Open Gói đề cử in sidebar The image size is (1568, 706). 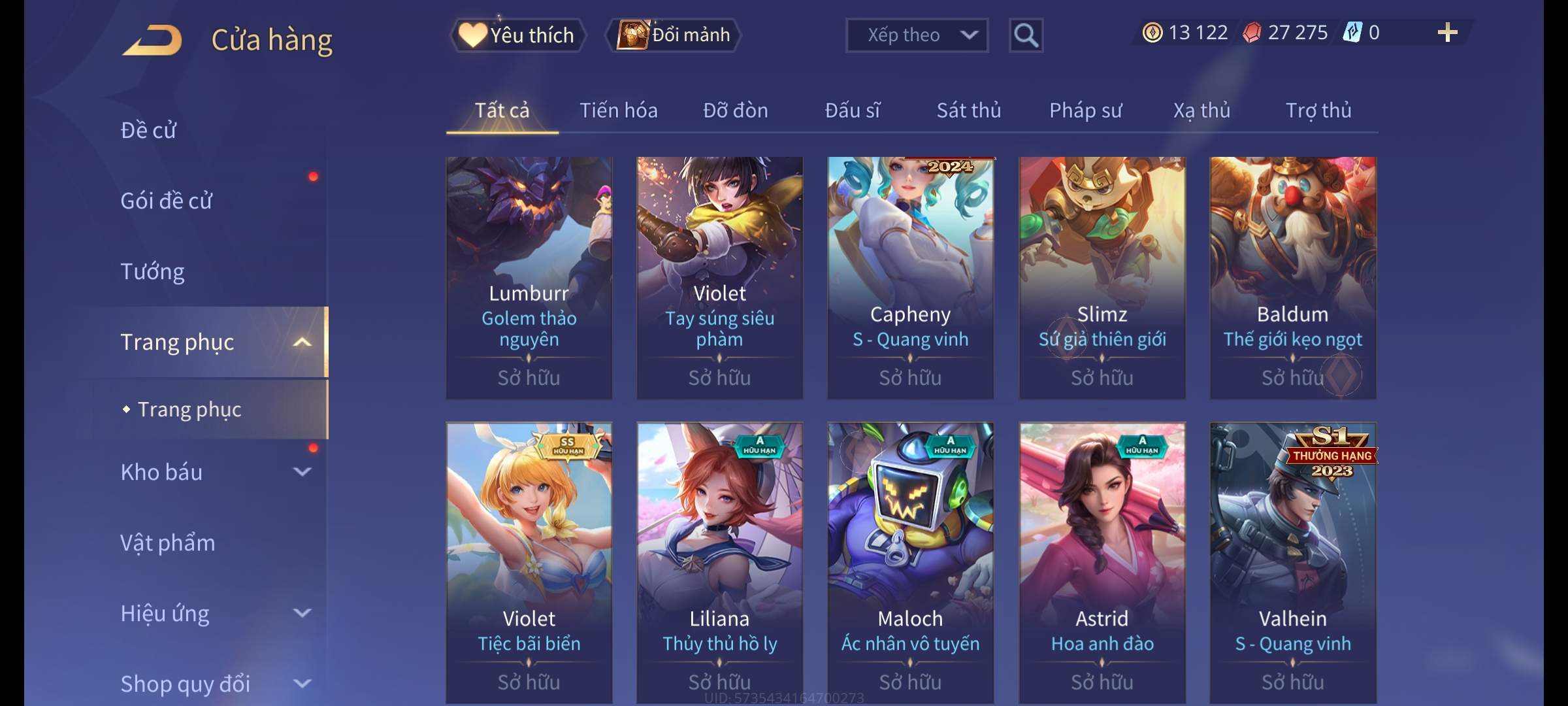pos(166,201)
